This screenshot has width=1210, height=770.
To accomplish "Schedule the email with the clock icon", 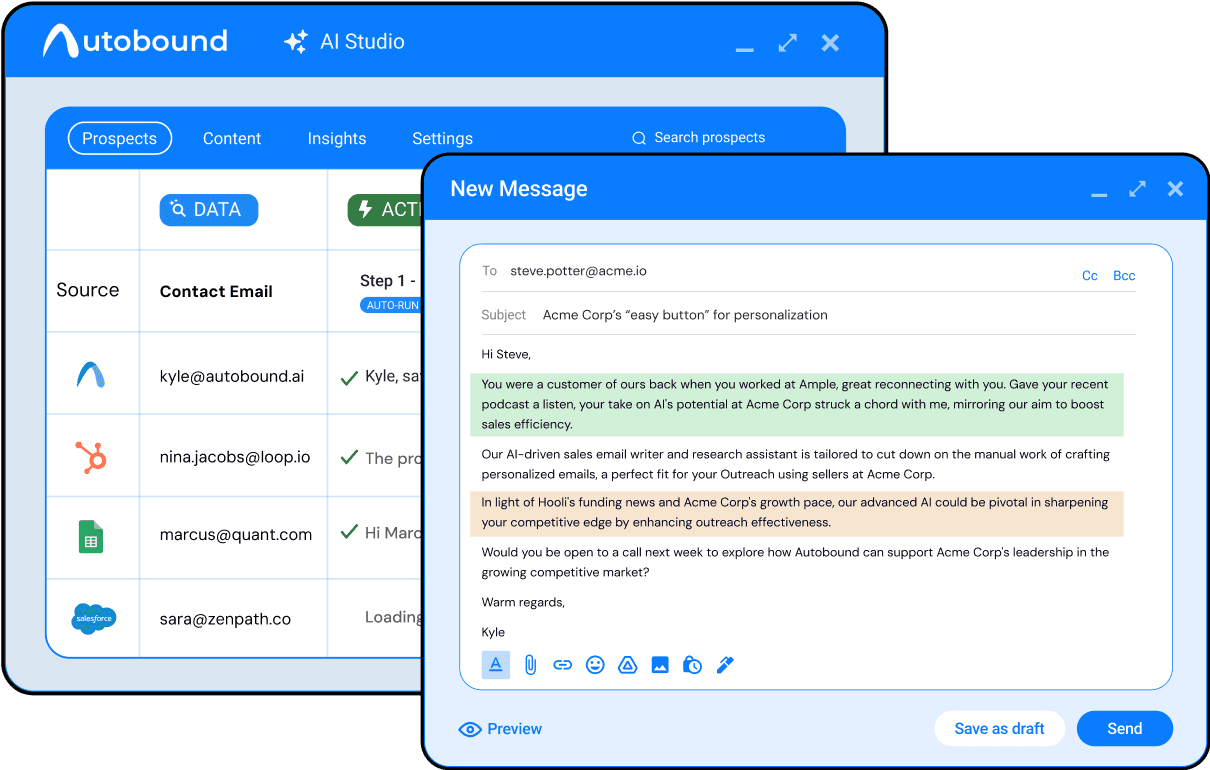I will 692,664.
